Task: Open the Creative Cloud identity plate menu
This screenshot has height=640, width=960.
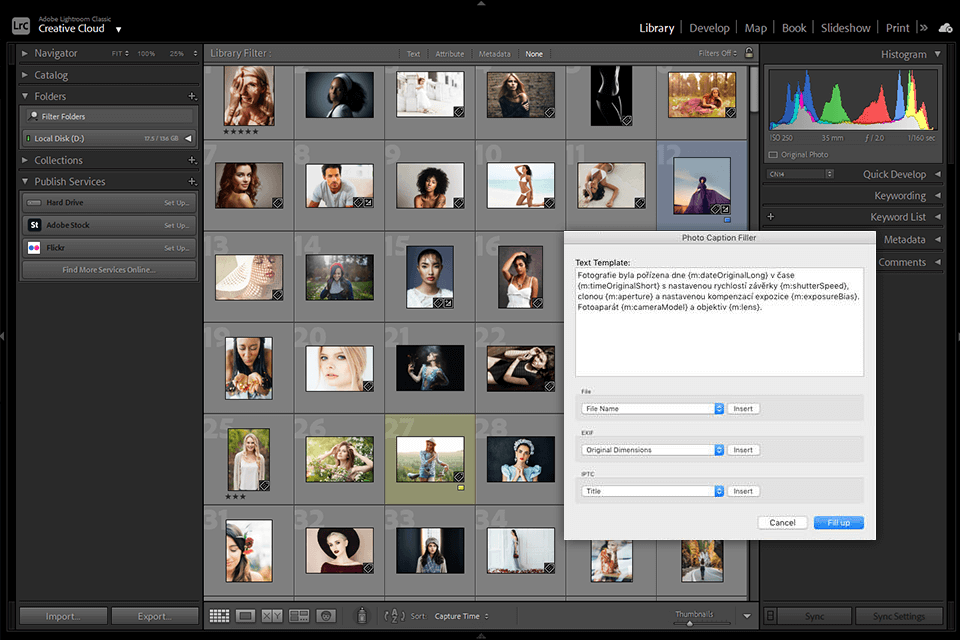Action: click(x=118, y=29)
